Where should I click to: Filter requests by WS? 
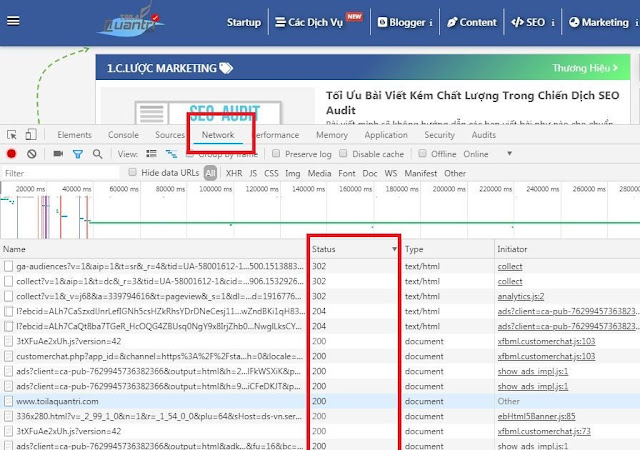[391, 173]
